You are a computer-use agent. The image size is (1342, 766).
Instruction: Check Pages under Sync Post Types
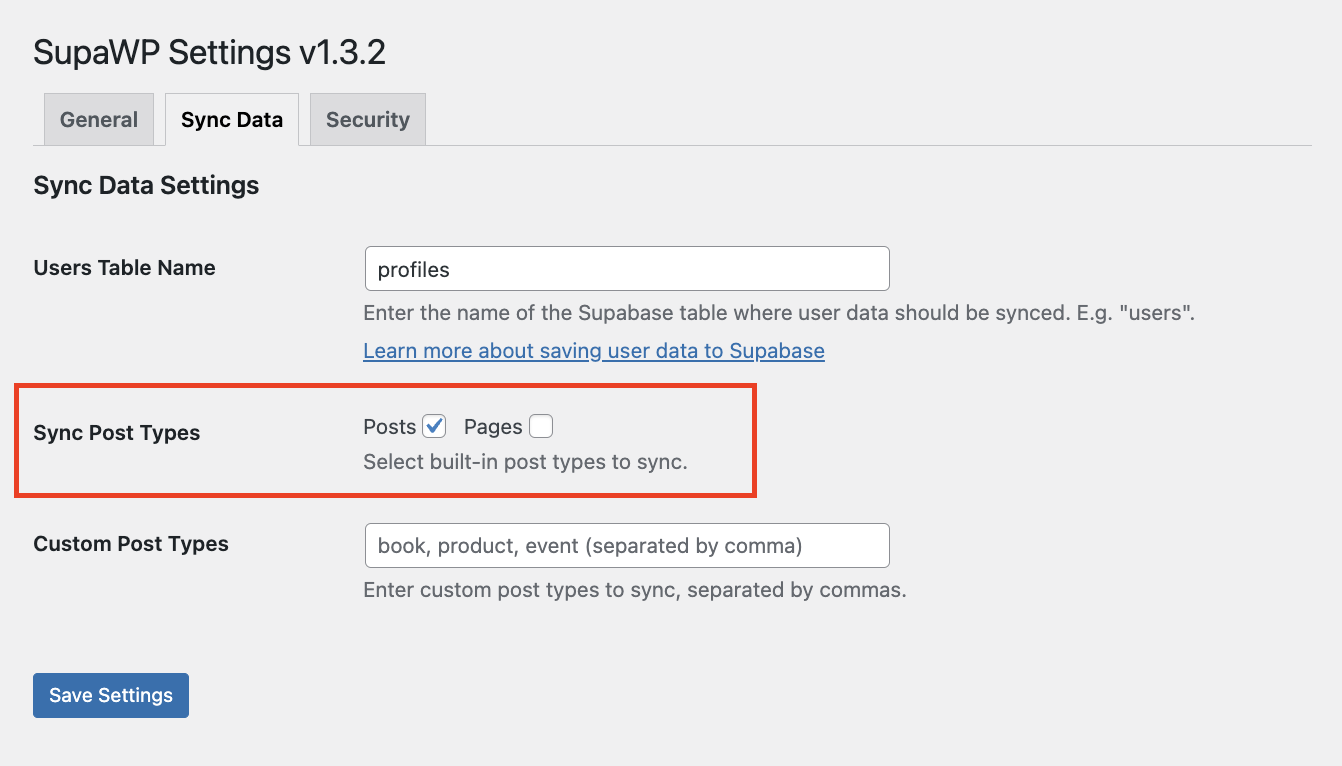click(x=540, y=426)
